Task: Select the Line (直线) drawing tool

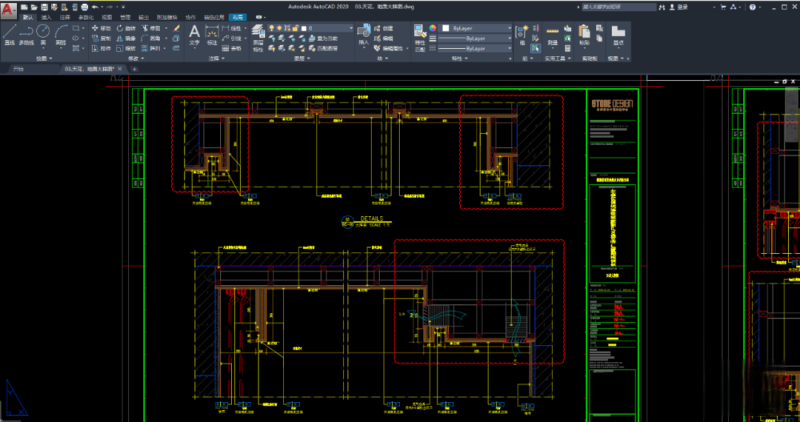Action: click(9, 33)
